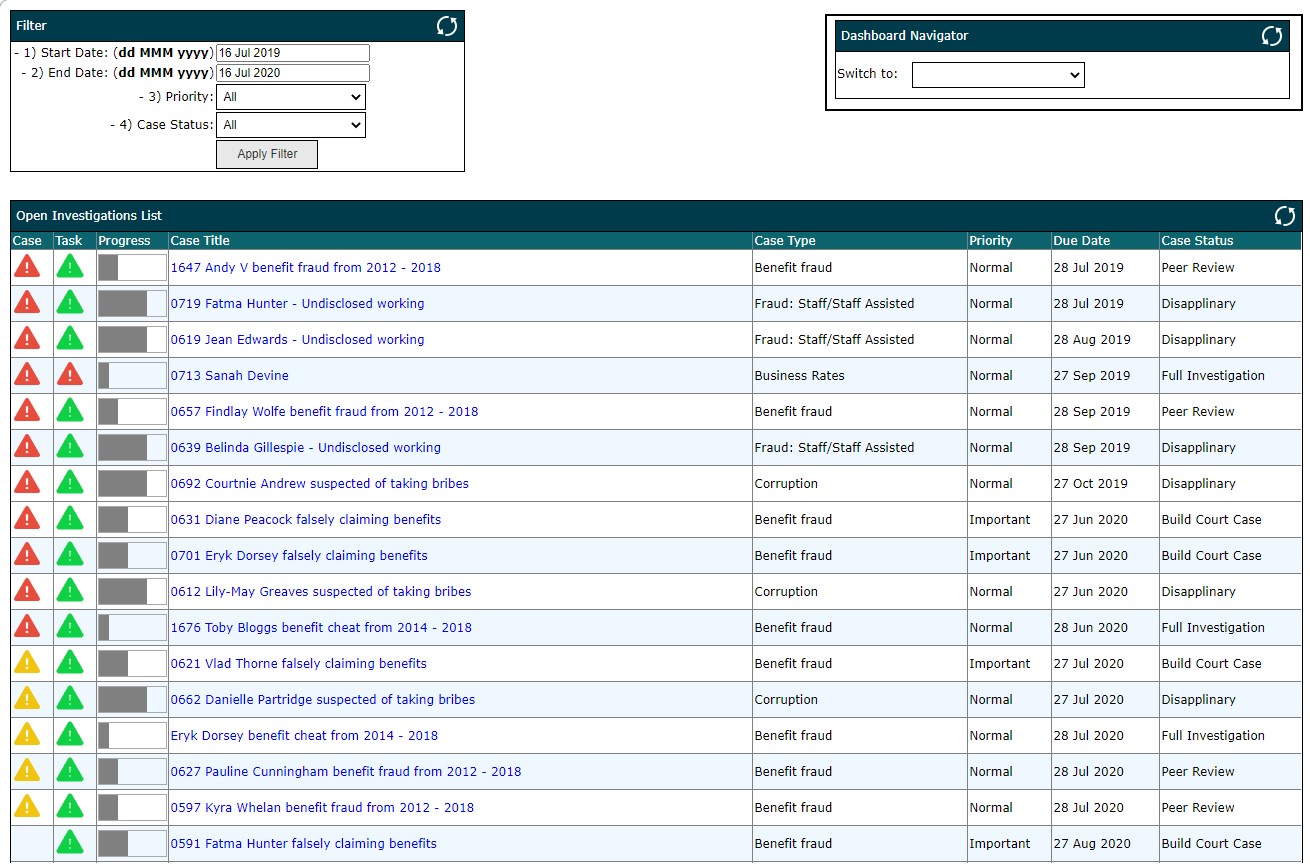Click green task icon for 0591 Fatma Hunter
The height and width of the screenshot is (866, 1310).
69,843
